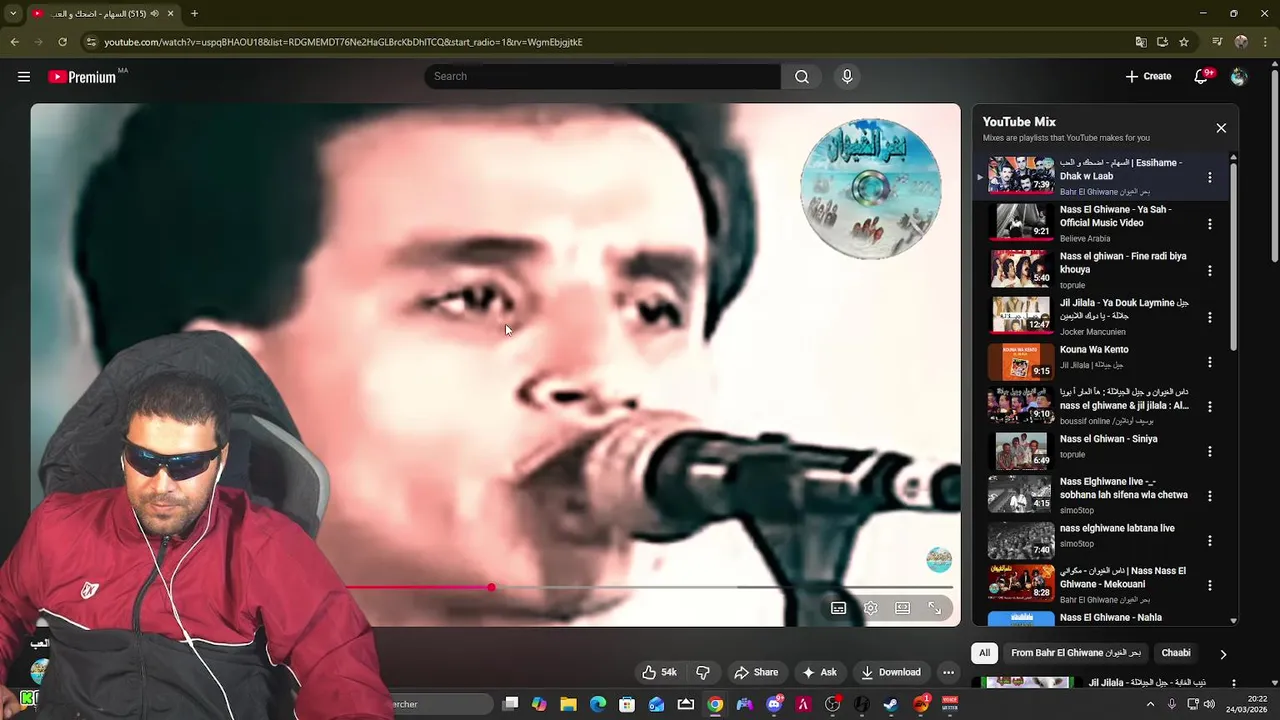Open Chrome three-dot menu
The height and width of the screenshot is (720, 1280).
point(1265,42)
